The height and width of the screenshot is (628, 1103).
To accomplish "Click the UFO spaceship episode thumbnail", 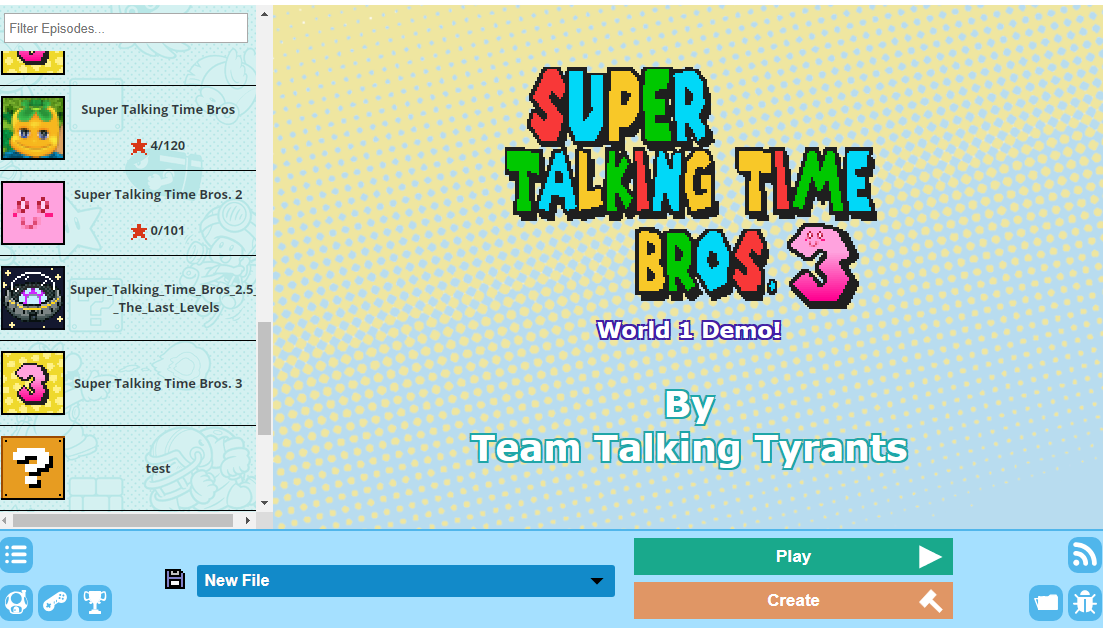I will coord(33,298).
